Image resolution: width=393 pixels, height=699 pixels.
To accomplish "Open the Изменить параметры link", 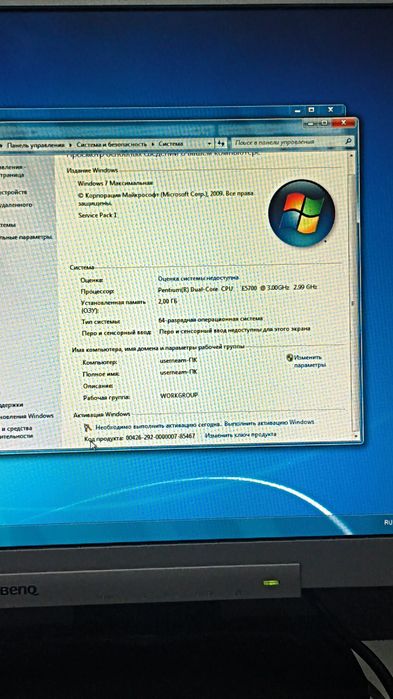I will (x=309, y=361).
